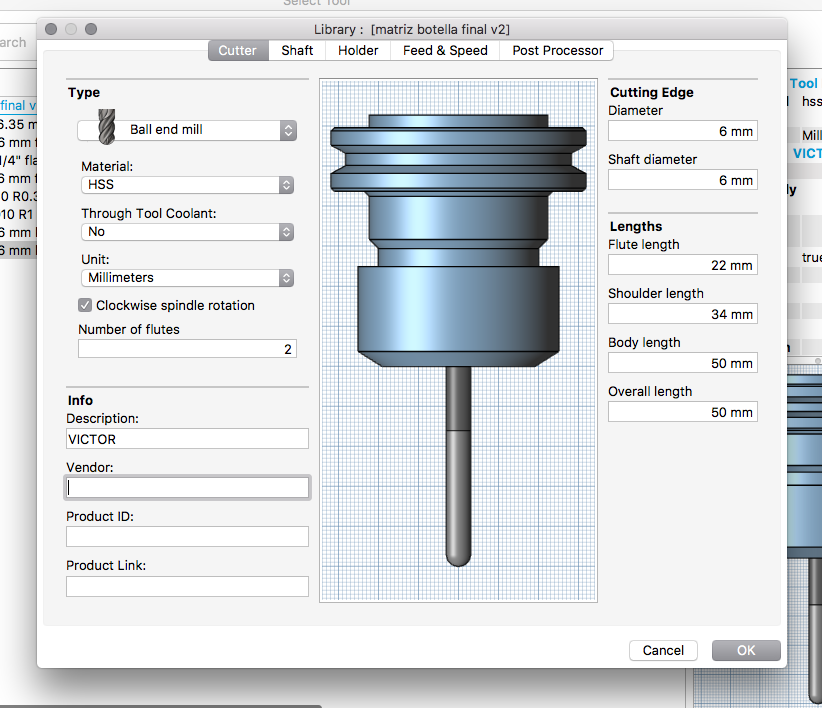Switch to the Cutter tab
The height and width of the screenshot is (708, 822).
(x=238, y=50)
